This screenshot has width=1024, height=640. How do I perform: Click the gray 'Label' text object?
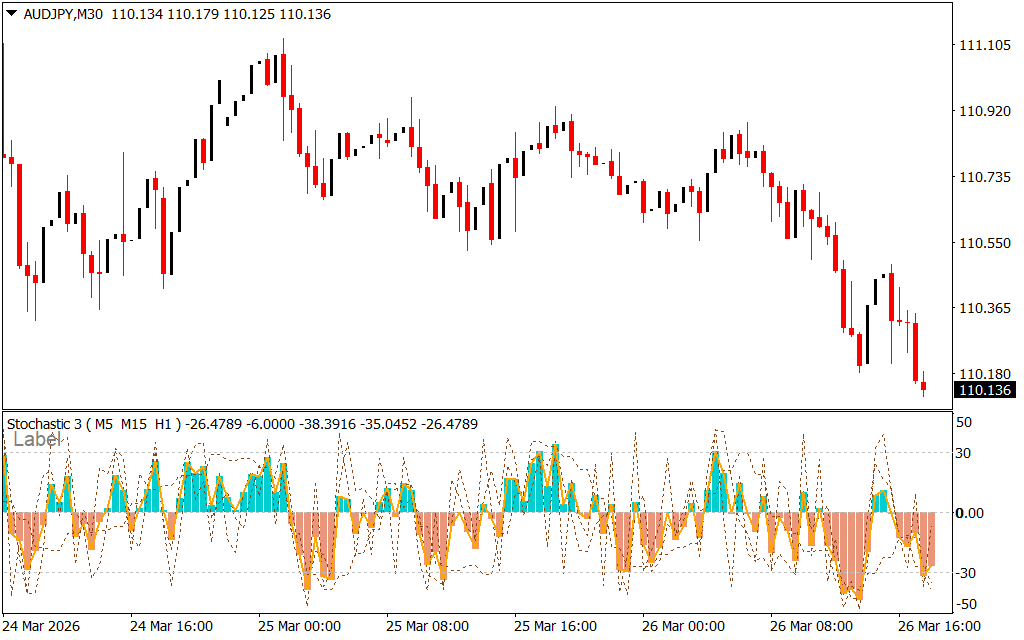coord(37,439)
